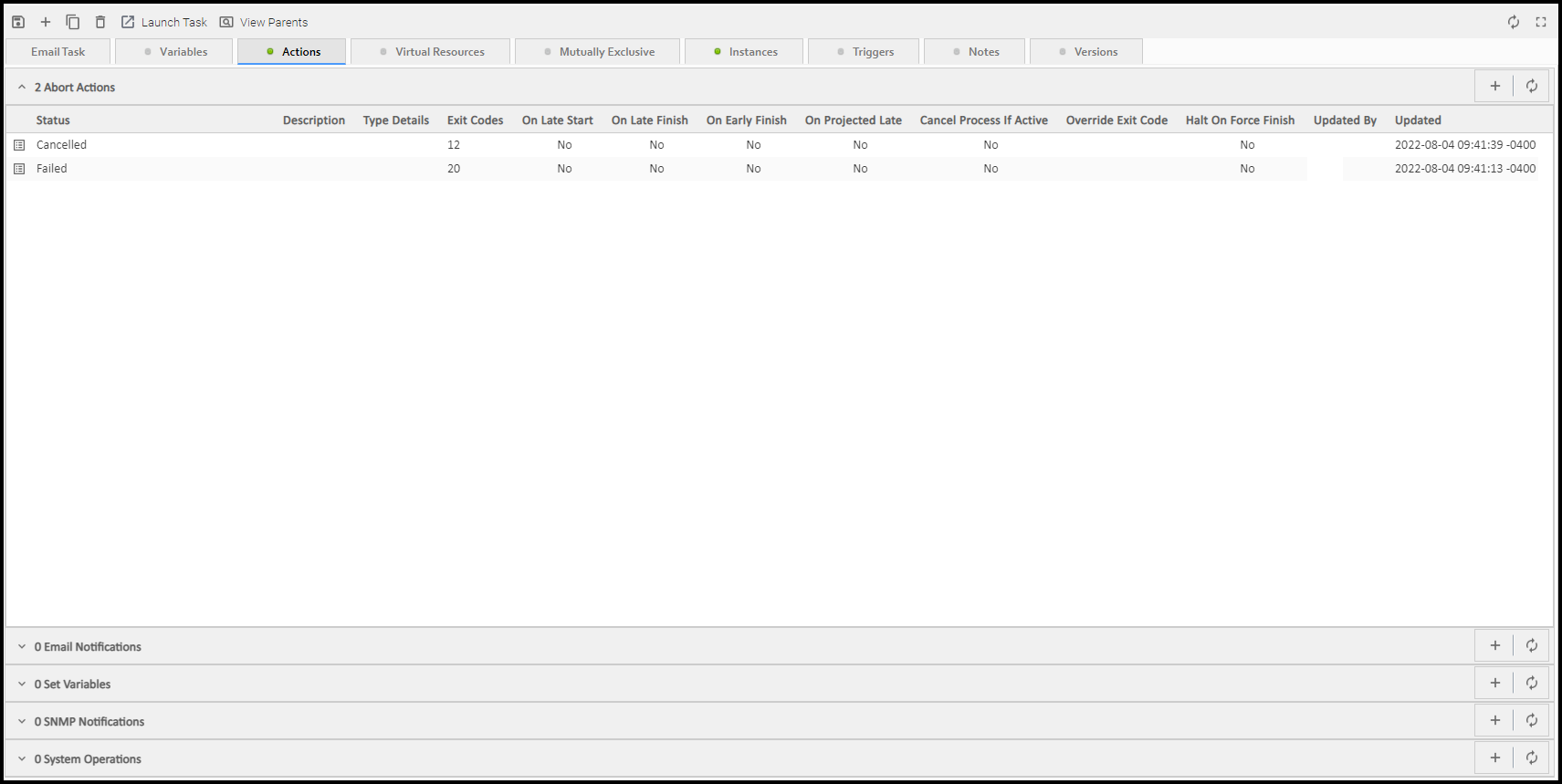Viewport: 1562px width, 784px height.
Task: Click the Save icon in the toolbar
Action: tap(18, 22)
